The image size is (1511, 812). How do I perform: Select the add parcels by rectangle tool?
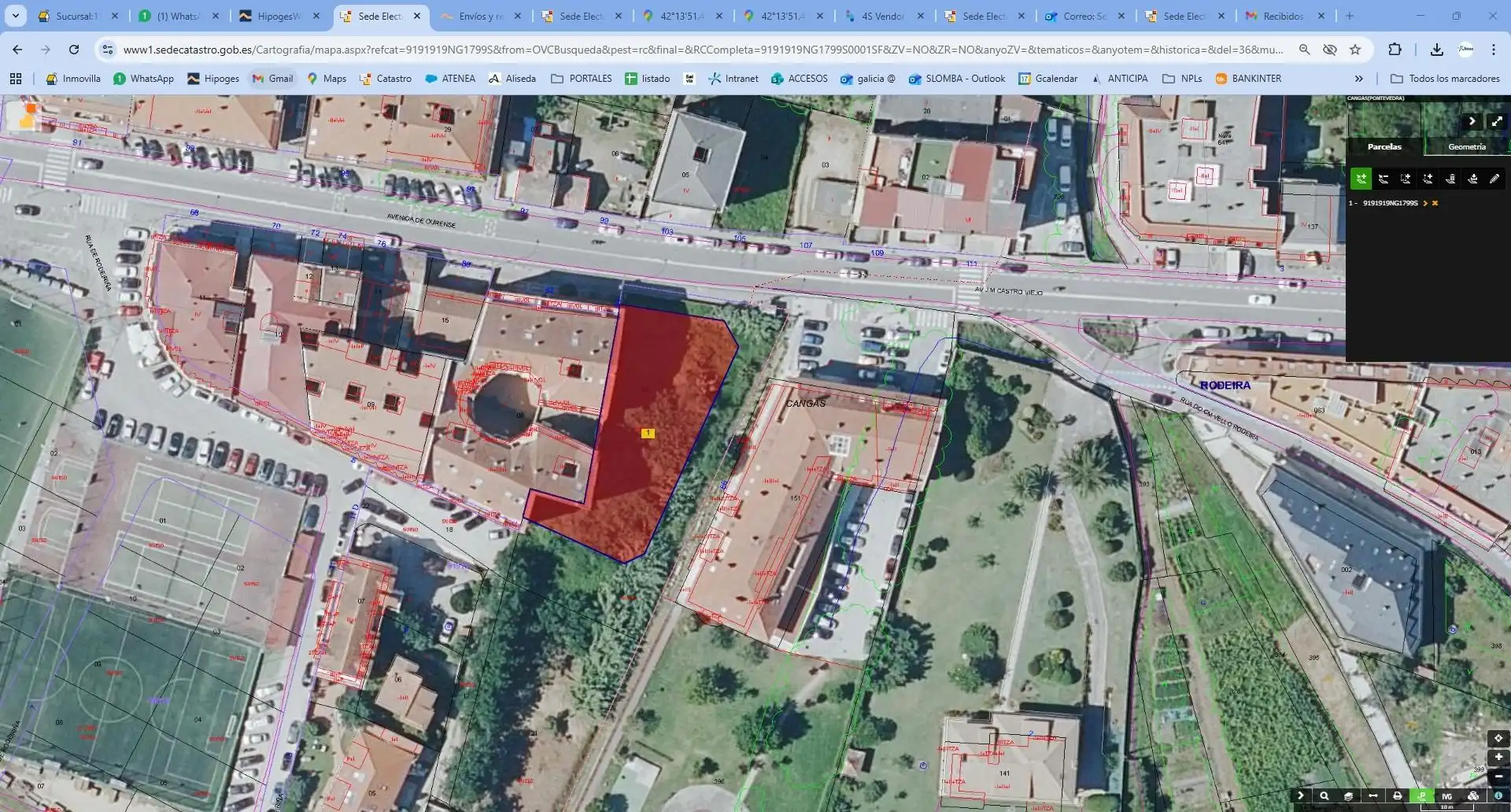pyautogui.click(x=1406, y=179)
